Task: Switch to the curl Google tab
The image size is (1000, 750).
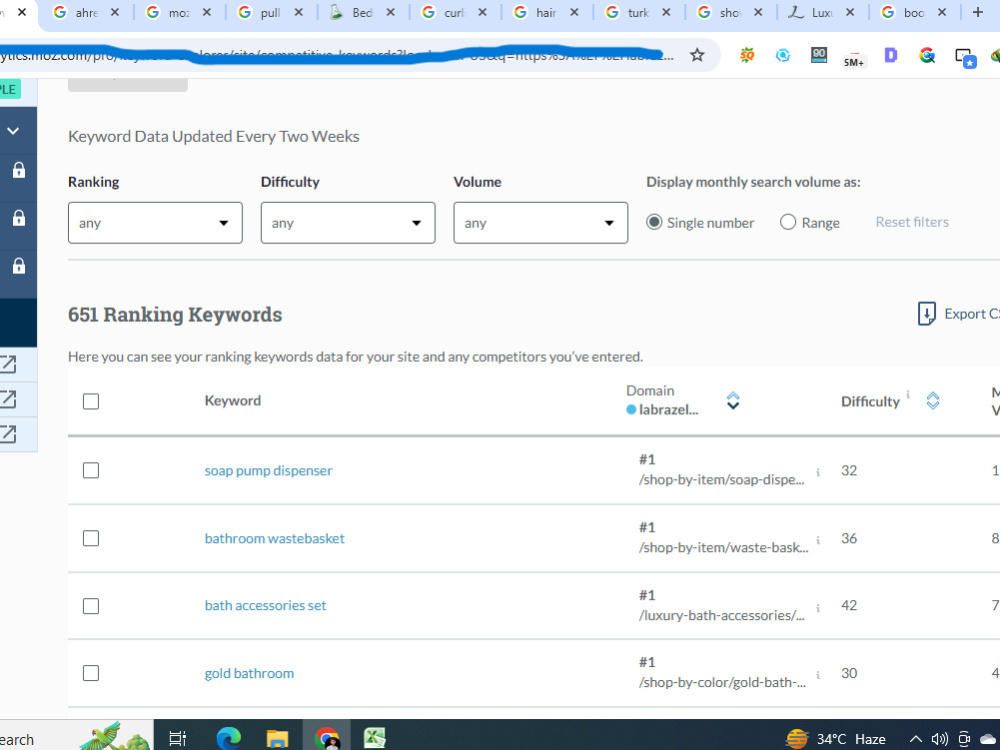Action: pos(455,13)
